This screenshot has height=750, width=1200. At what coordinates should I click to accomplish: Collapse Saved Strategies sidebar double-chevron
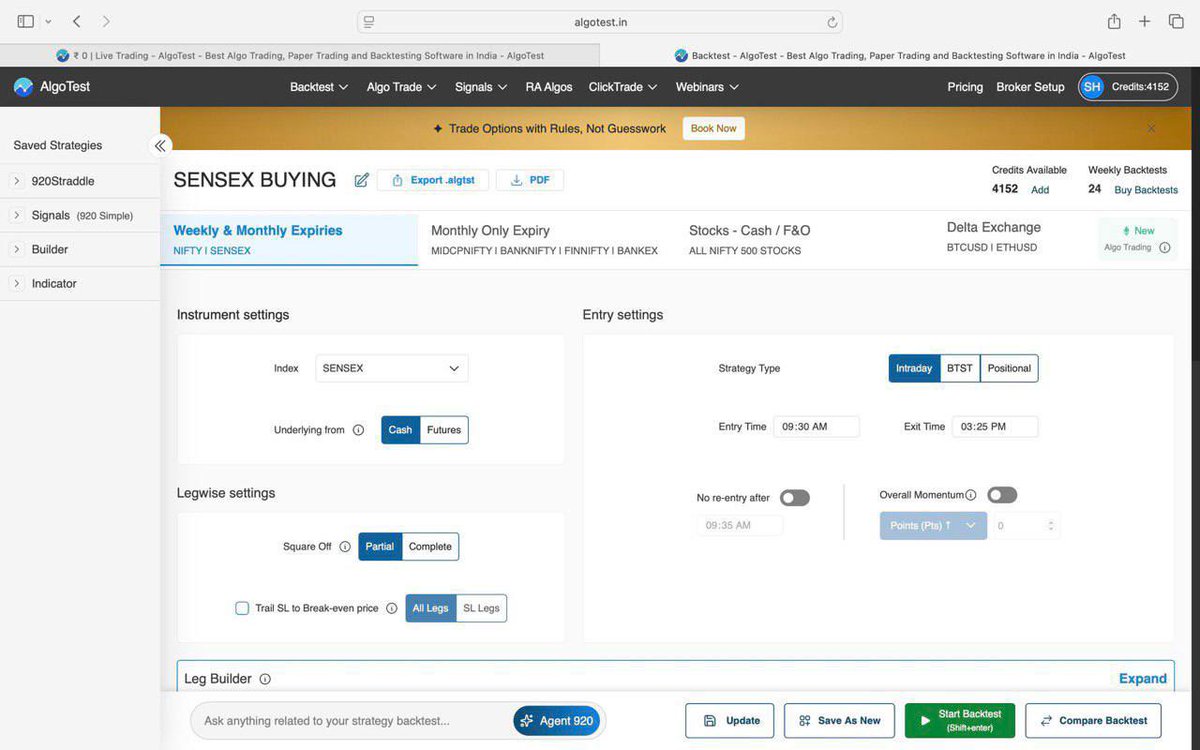(x=160, y=145)
